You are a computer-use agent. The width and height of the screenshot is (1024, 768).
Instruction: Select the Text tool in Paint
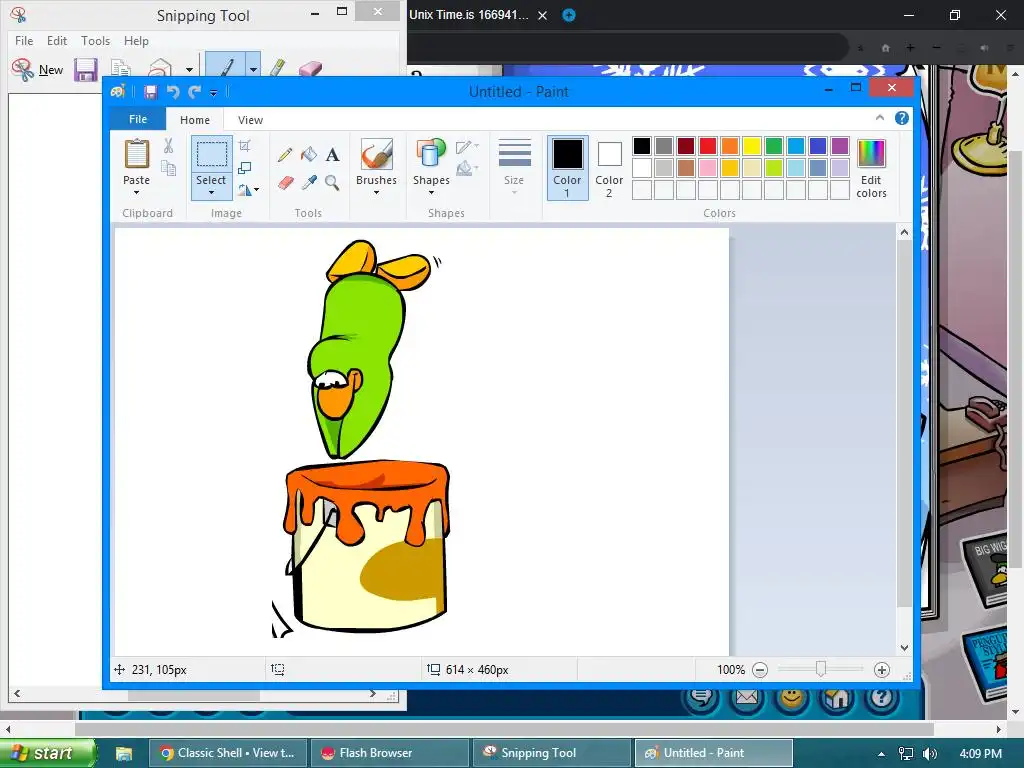point(332,155)
